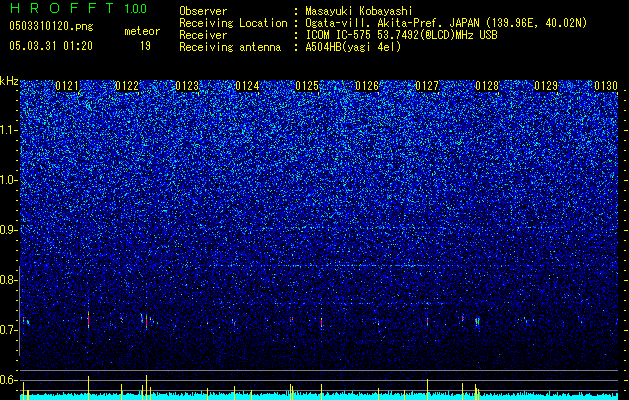This screenshot has height=400, width=629.
Task: Click the 0123 time marker
Action: 187,86
